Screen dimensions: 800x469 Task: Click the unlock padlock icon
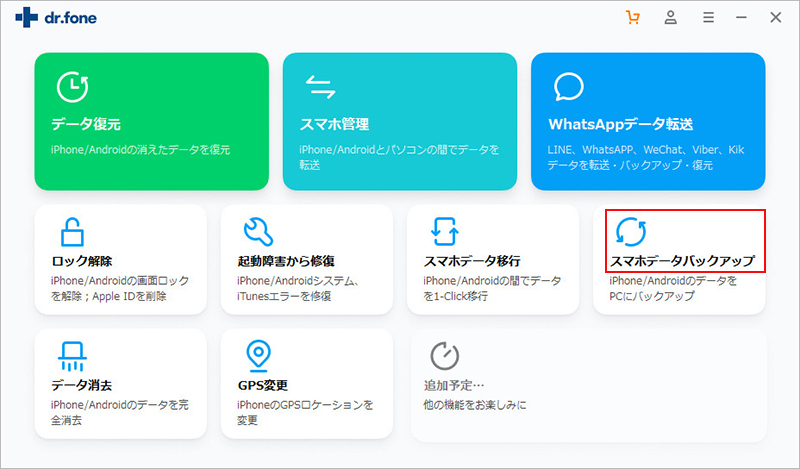pyautogui.click(x=71, y=231)
